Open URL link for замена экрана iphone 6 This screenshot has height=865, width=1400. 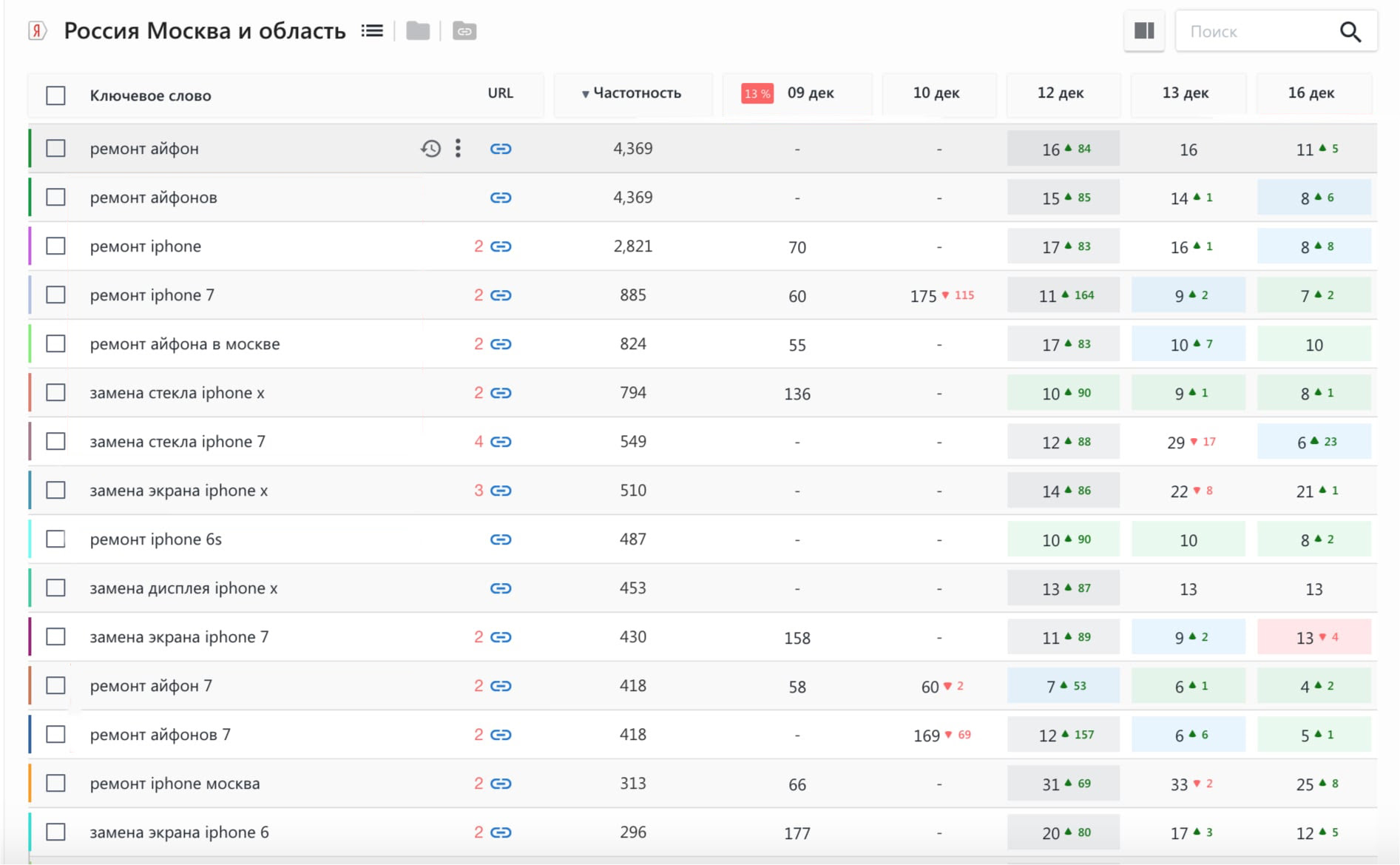pyautogui.click(x=501, y=832)
